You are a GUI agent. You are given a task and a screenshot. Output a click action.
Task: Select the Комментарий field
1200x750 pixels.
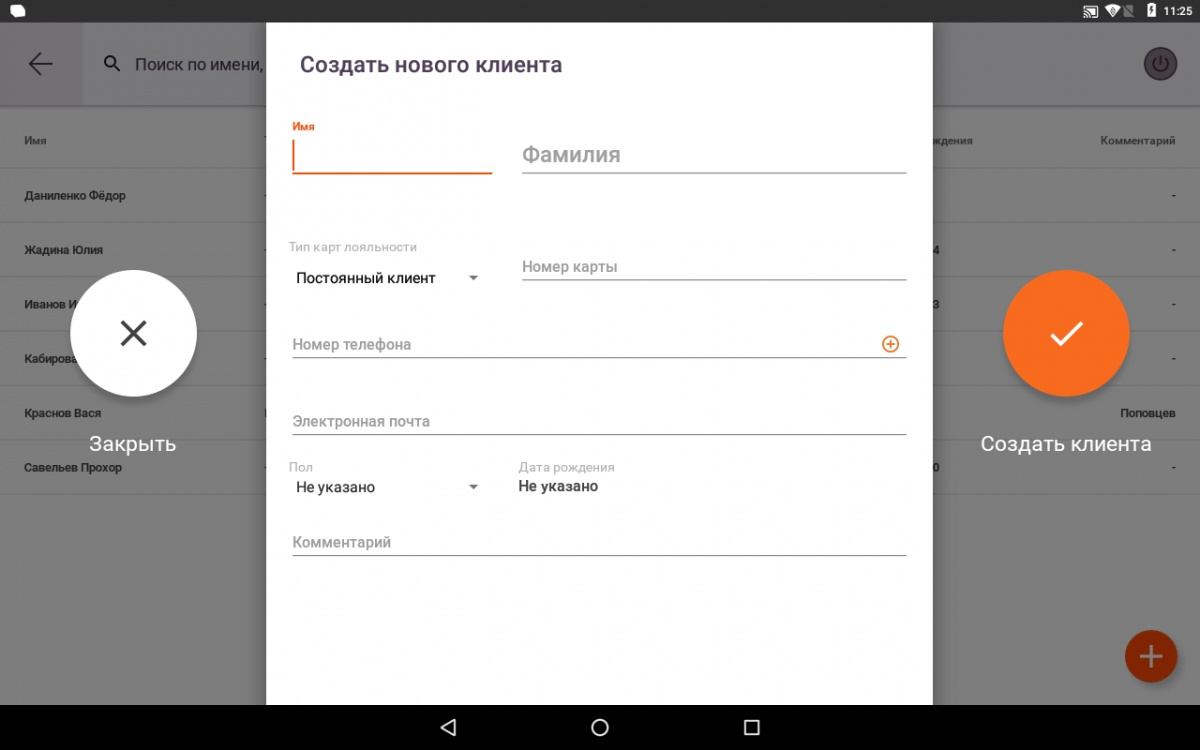tap(599, 542)
